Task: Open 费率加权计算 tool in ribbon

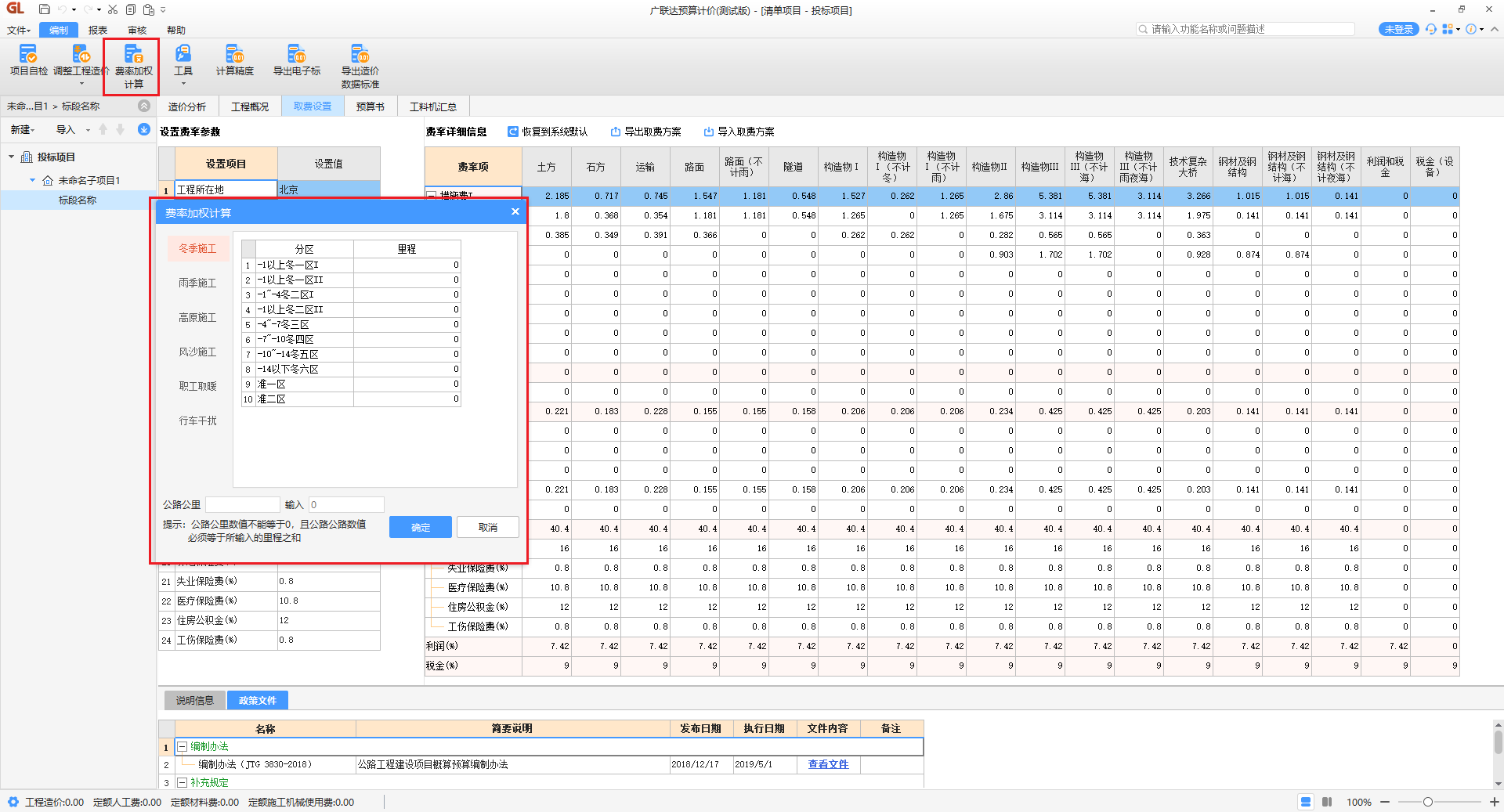Action: (133, 67)
